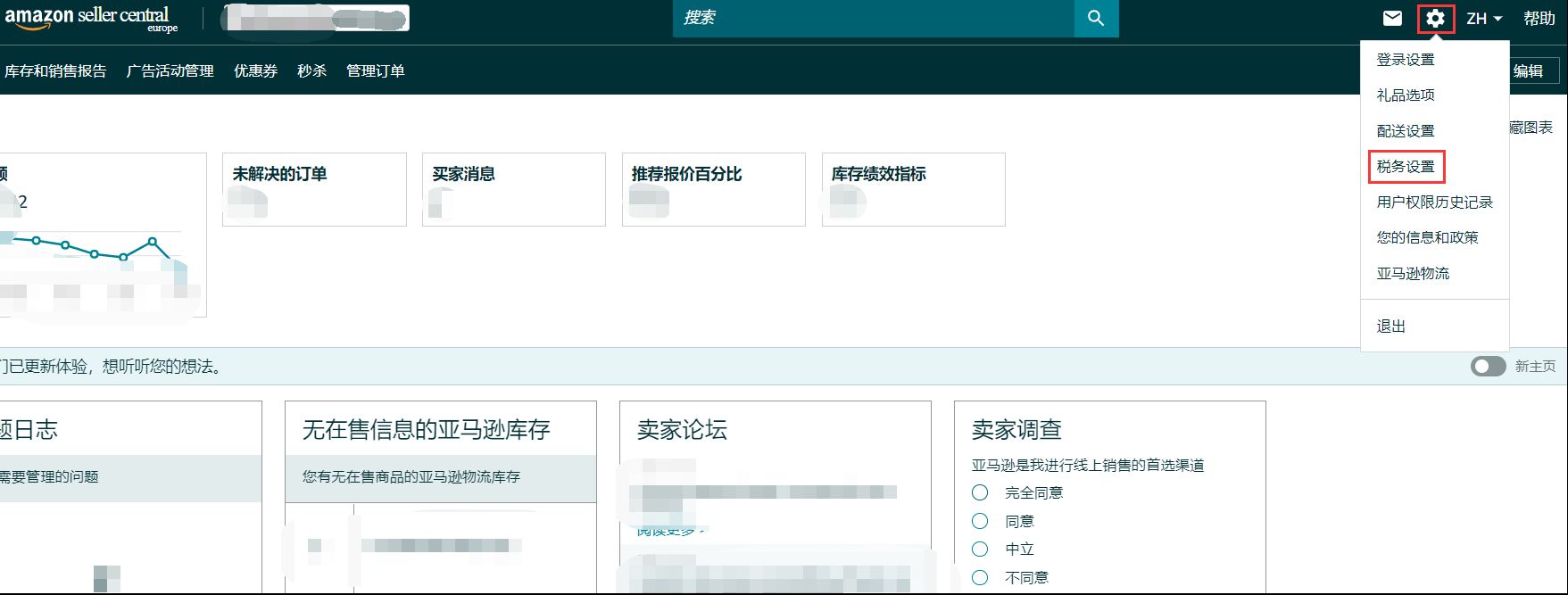Choose the 中立 radio option

pyautogui.click(x=980, y=549)
